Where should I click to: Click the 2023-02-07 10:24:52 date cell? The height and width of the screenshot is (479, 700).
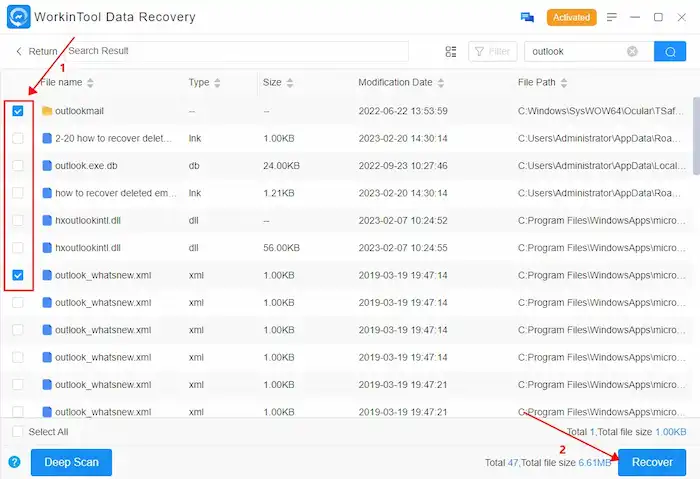click(403, 221)
